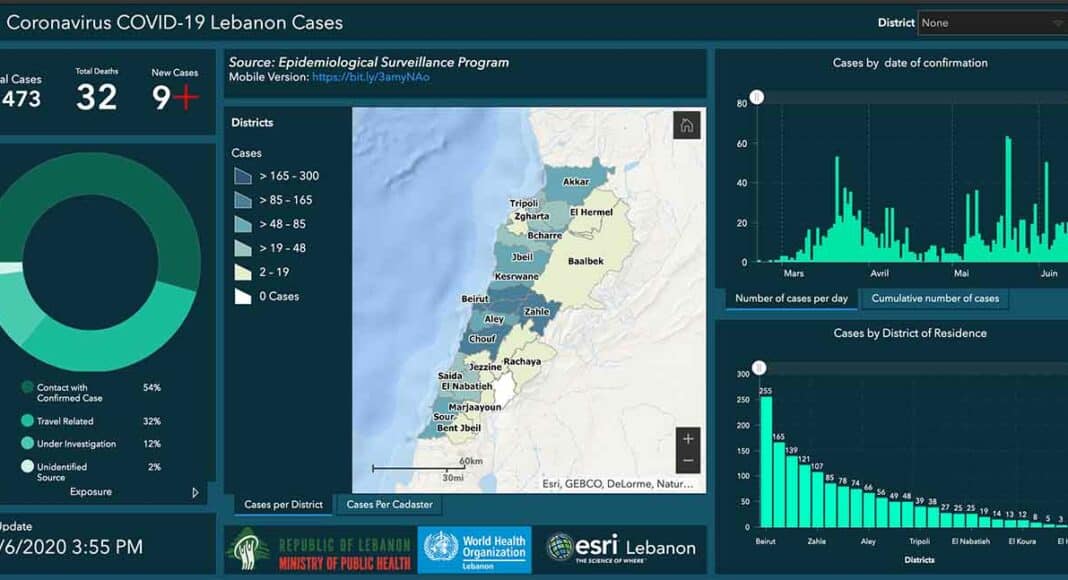This screenshot has width=1068, height=580.
Task: Switch to Cases per District tab
Action: (283, 505)
